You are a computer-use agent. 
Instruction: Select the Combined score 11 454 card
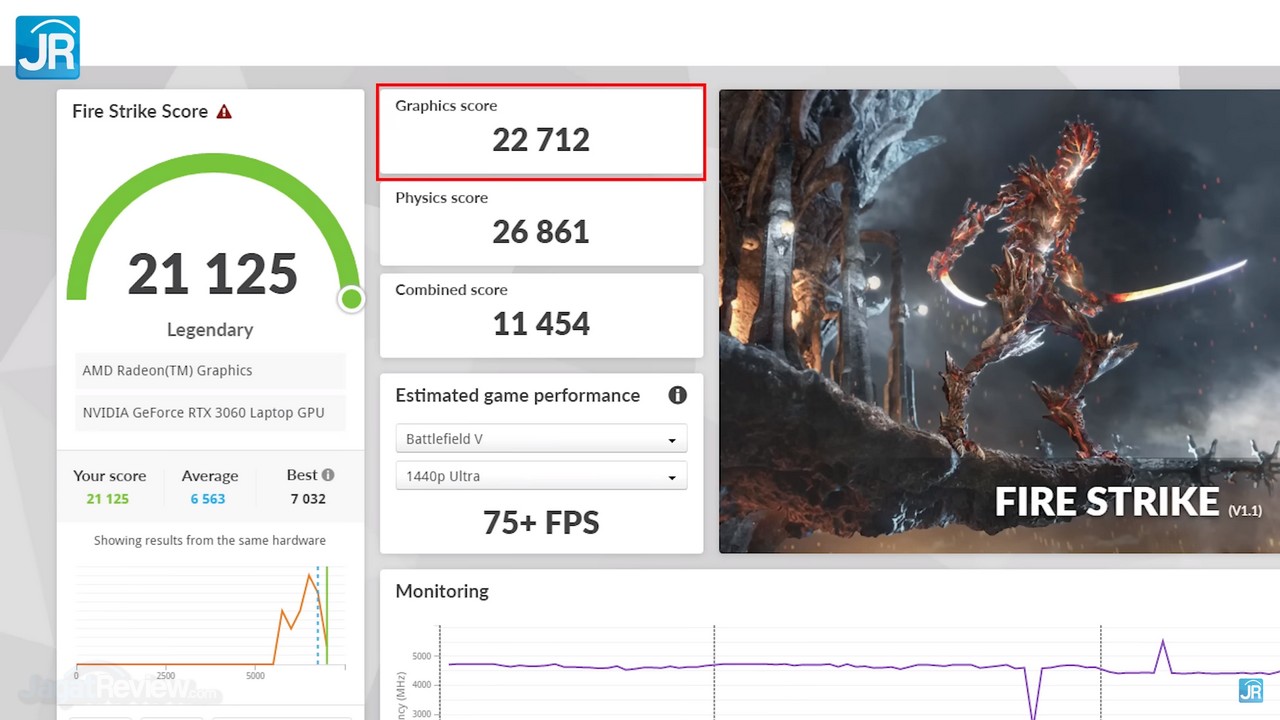coord(541,316)
